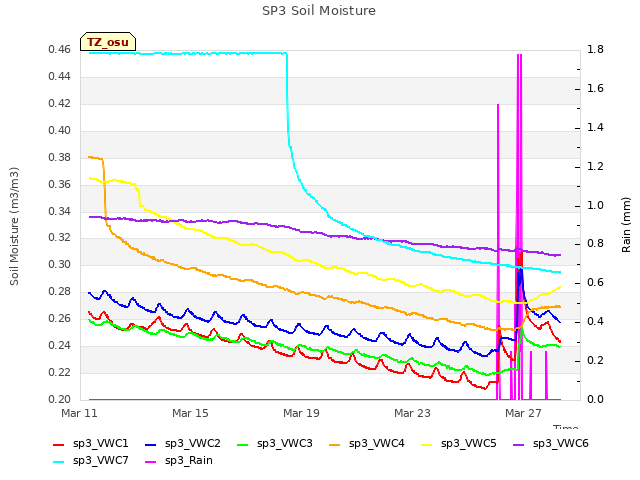
Task: Click the red sp3_VWC1 legend swatch
Action: point(59,444)
